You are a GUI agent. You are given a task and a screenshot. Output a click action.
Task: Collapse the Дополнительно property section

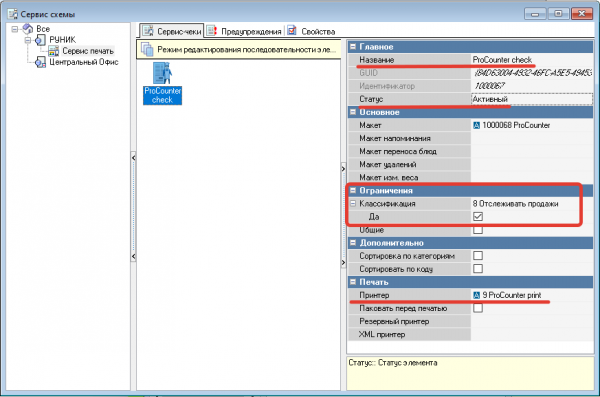click(x=353, y=243)
